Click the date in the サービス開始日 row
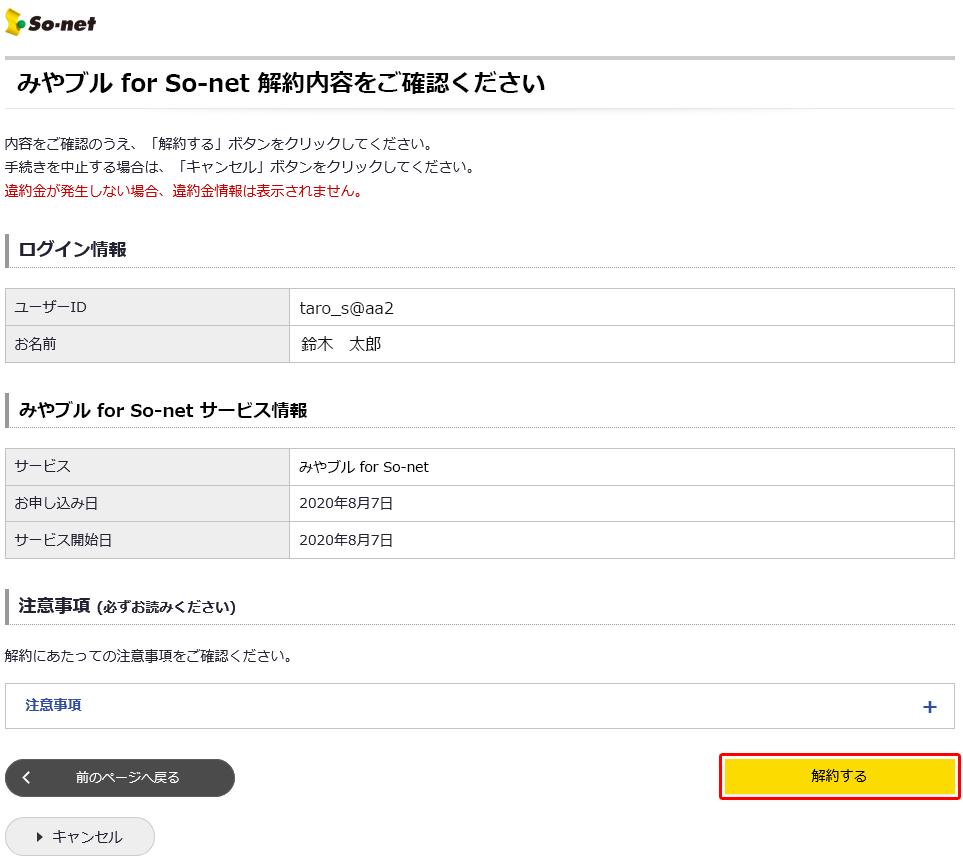This screenshot has width=963, height=860. tap(346, 541)
